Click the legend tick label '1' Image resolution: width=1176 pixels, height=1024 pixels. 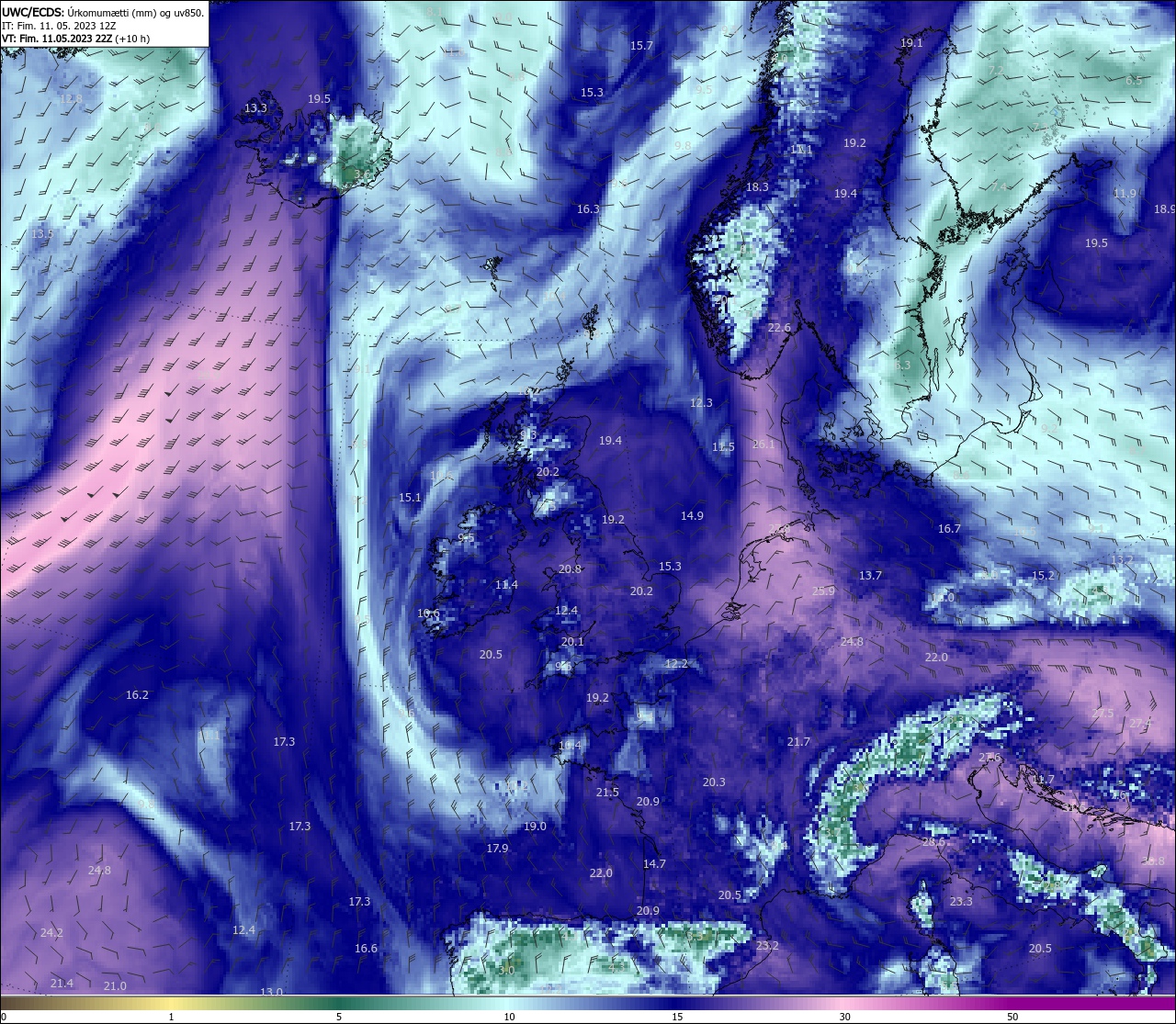(x=172, y=1017)
